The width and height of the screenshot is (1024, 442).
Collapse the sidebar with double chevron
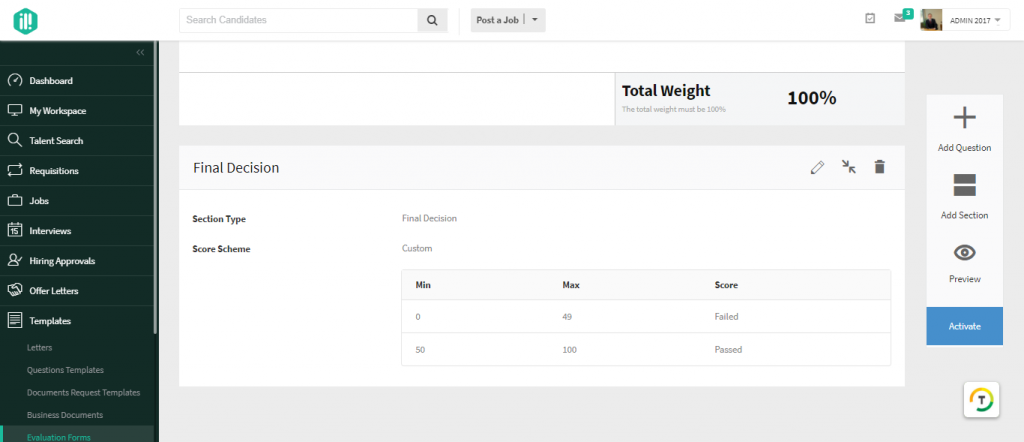[x=140, y=52]
